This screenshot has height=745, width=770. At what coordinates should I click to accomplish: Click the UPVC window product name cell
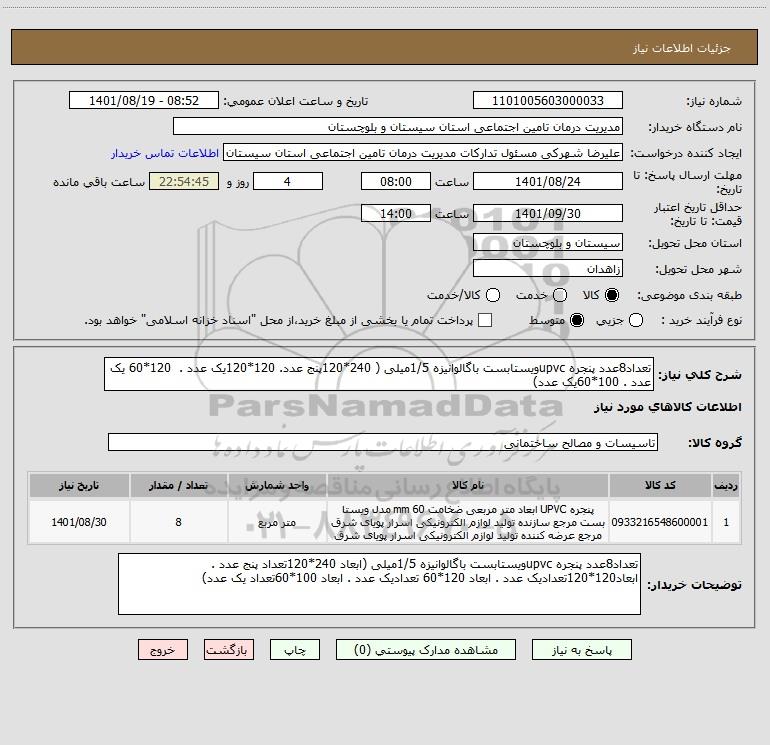(x=468, y=522)
